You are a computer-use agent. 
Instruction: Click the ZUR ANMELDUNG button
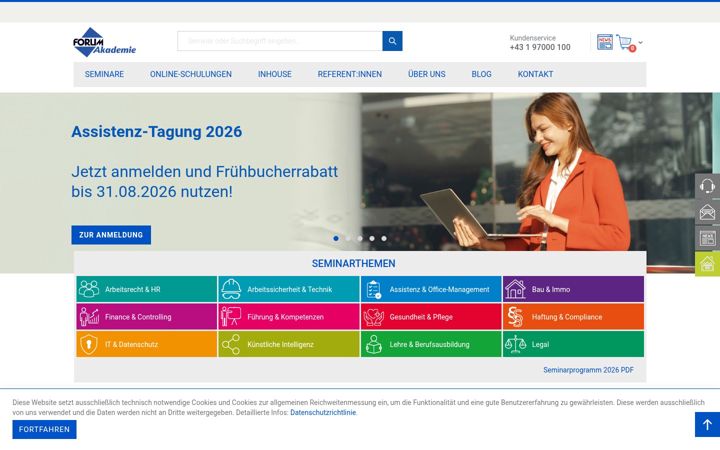[111, 235]
